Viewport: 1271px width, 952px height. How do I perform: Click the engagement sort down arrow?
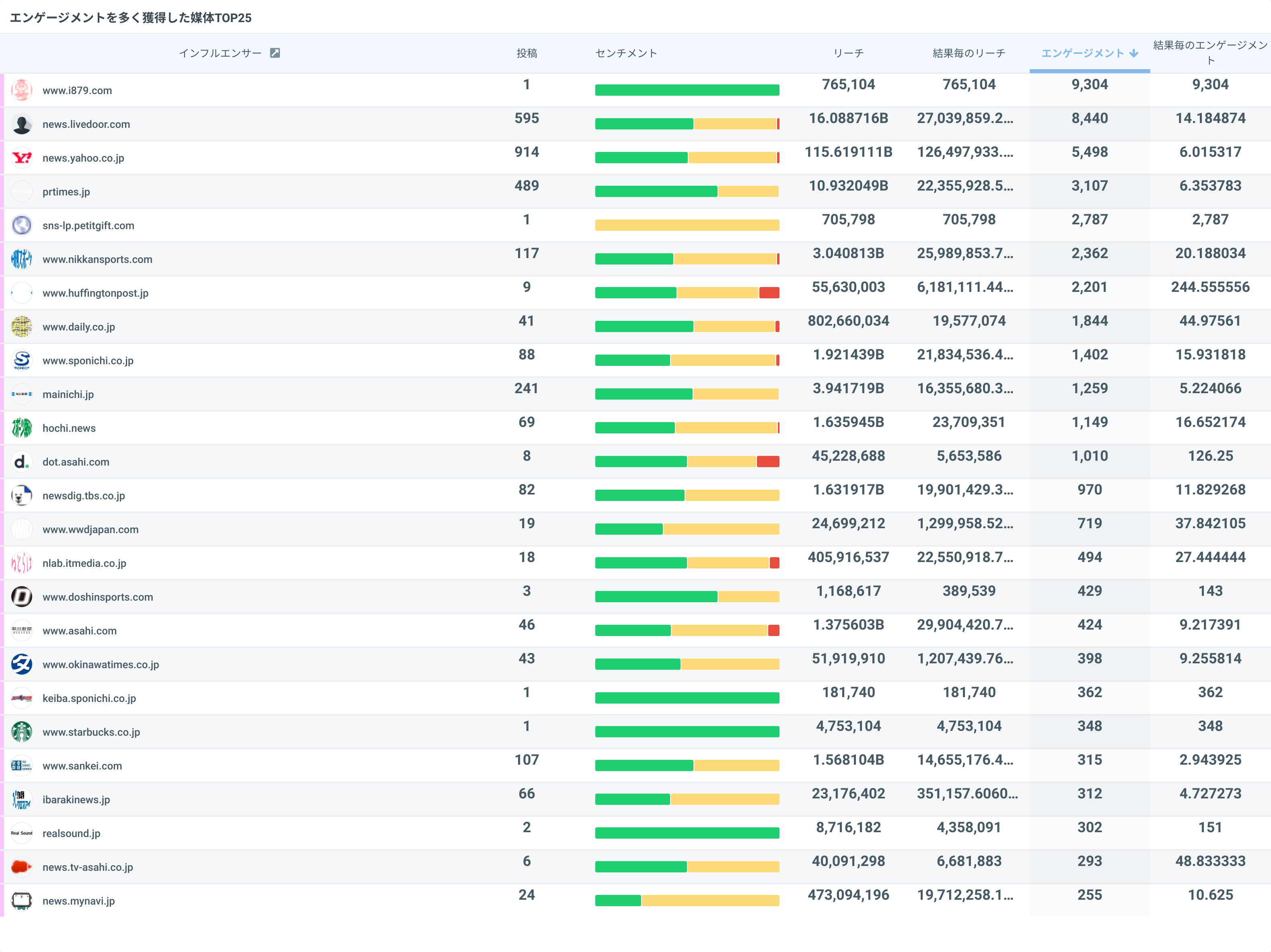pos(1134,53)
